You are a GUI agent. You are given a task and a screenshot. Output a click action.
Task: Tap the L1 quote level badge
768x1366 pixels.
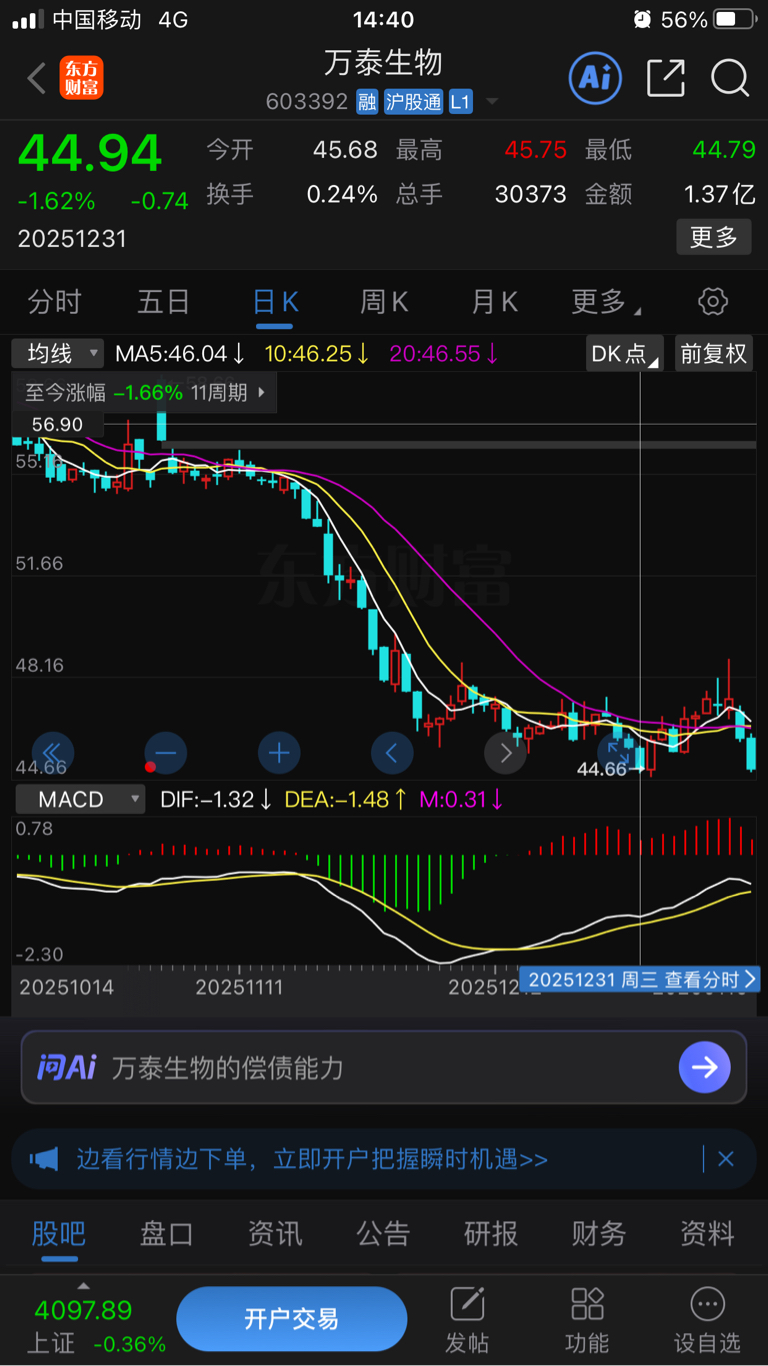point(460,102)
